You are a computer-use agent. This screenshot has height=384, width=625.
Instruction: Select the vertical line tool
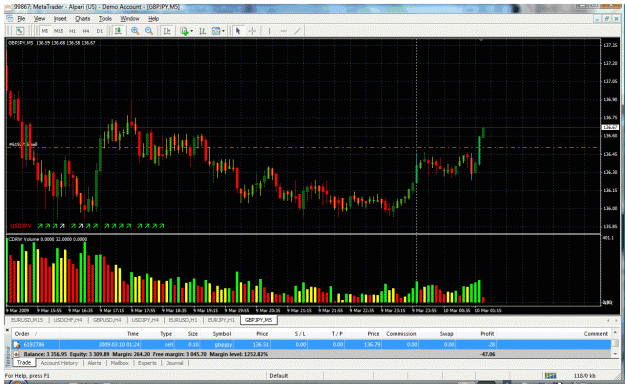point(269,31)
